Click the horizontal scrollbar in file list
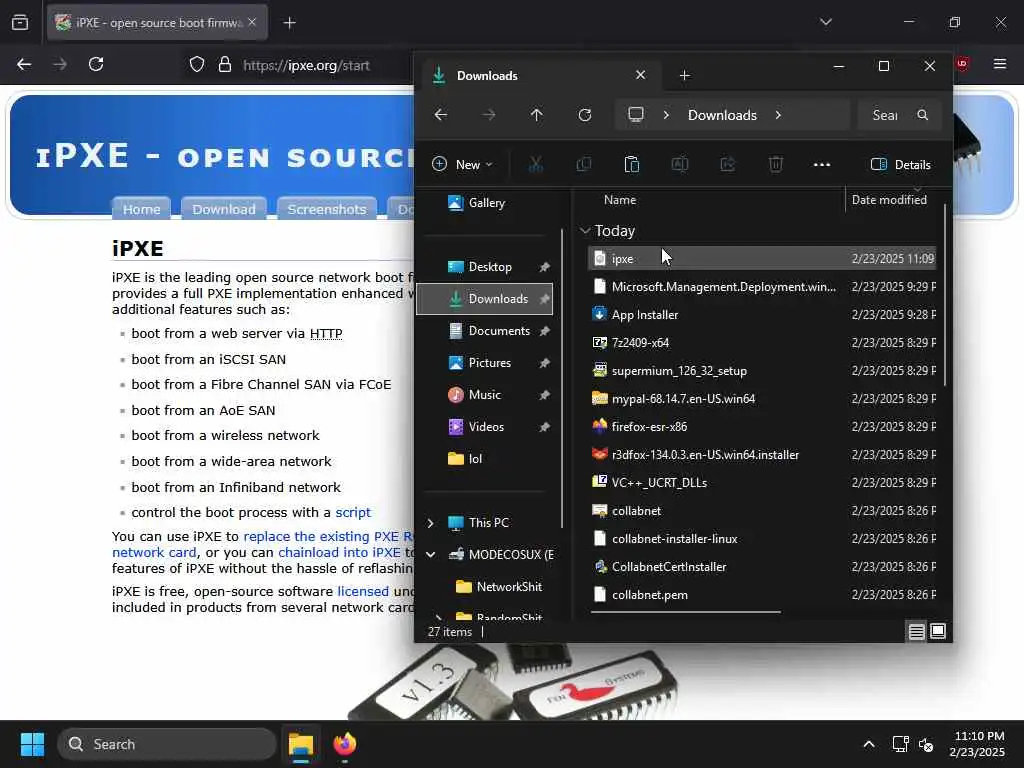Screen dimensions: 1024x768 [x=686, y=612]
